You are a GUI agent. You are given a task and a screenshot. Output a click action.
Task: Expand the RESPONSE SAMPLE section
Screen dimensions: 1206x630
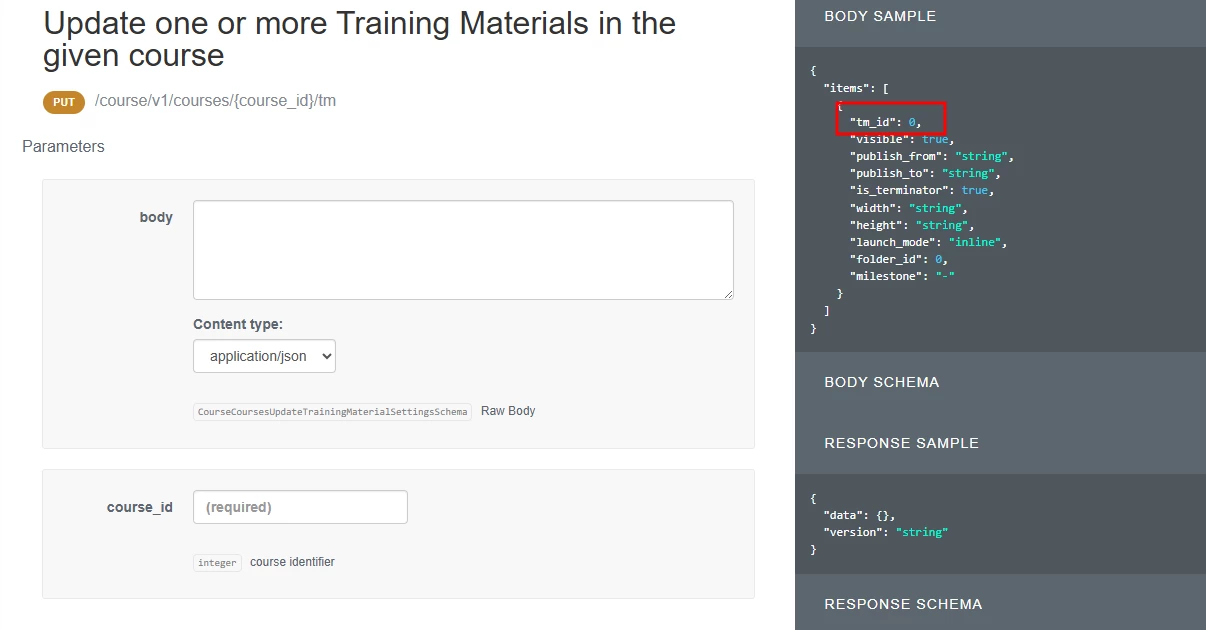[x=901, y=443]
